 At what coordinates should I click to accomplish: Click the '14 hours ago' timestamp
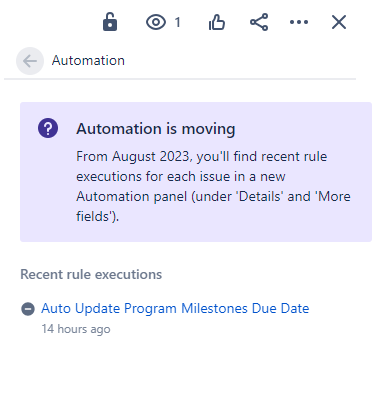(76, 329)
